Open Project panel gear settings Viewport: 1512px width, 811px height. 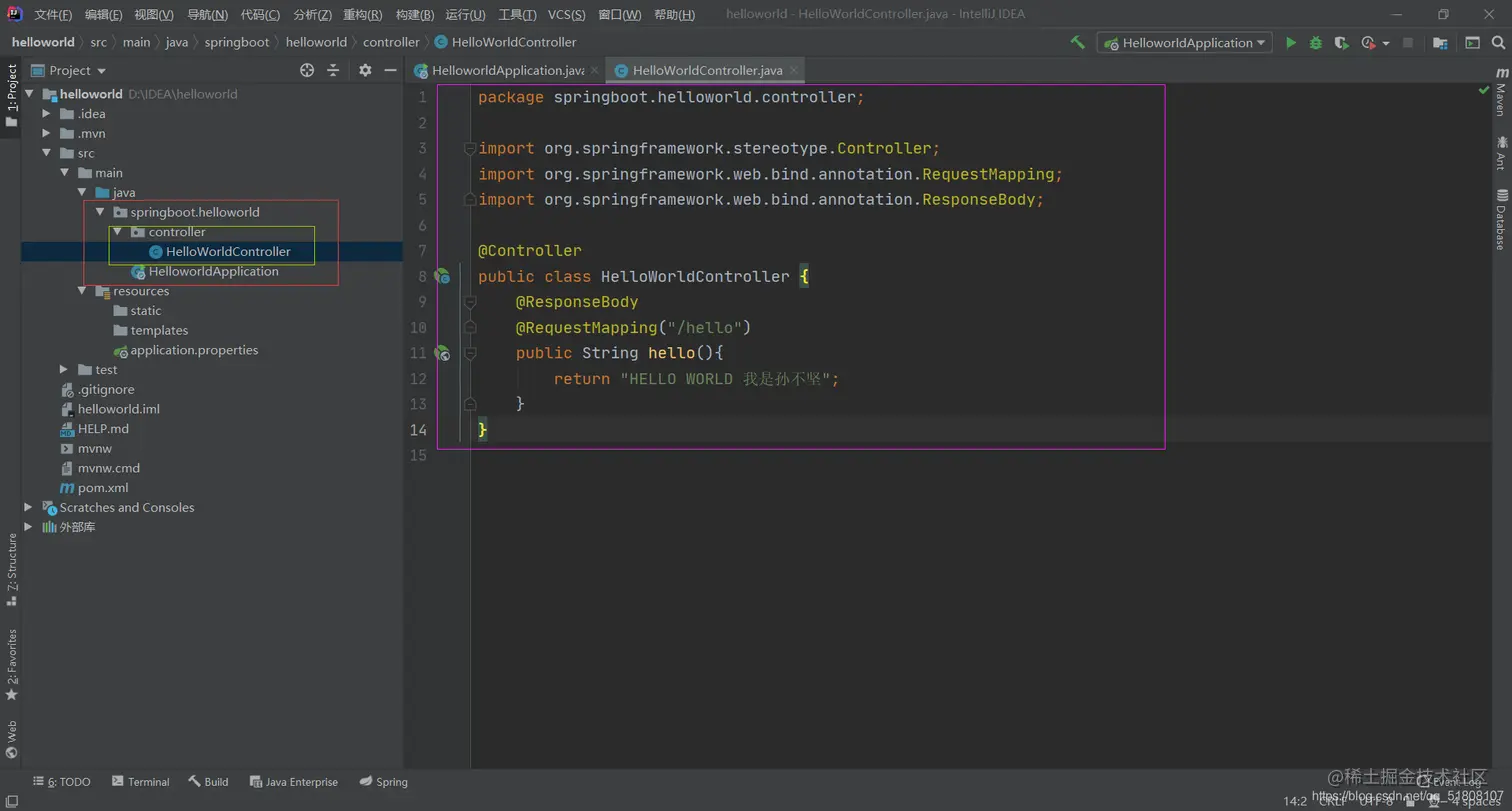365,70
